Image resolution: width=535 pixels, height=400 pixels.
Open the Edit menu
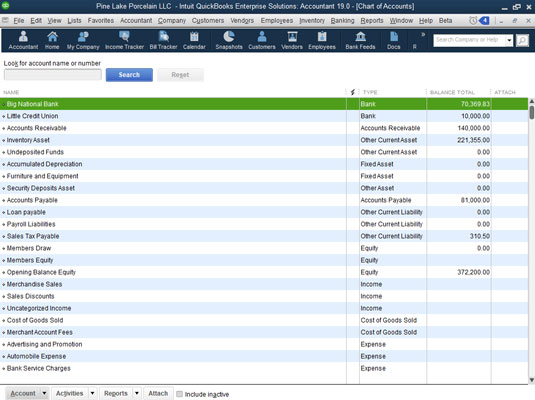click(36, 20)
